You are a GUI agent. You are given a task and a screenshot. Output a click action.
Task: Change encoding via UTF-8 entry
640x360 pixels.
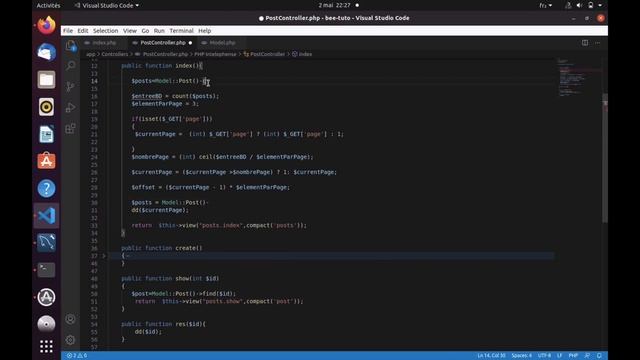(x=544, y=356)
